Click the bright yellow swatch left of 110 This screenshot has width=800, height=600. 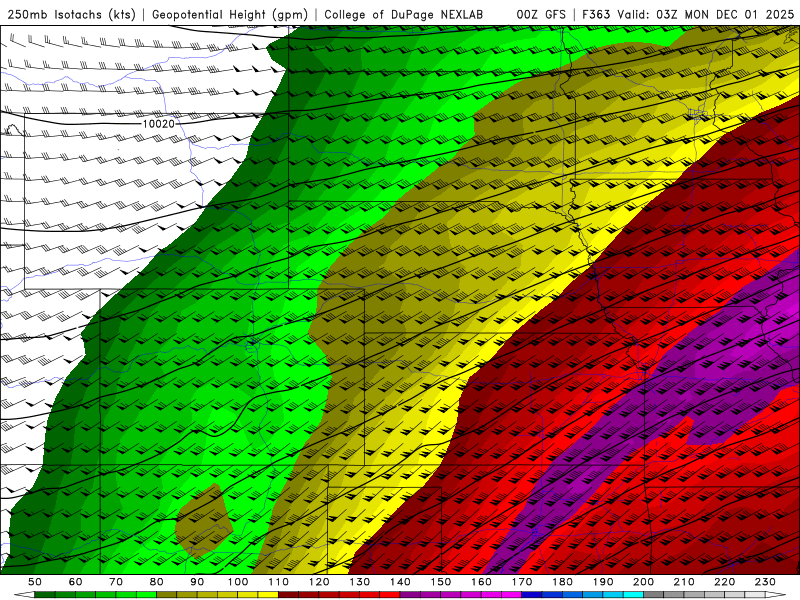tap(268, 594)
